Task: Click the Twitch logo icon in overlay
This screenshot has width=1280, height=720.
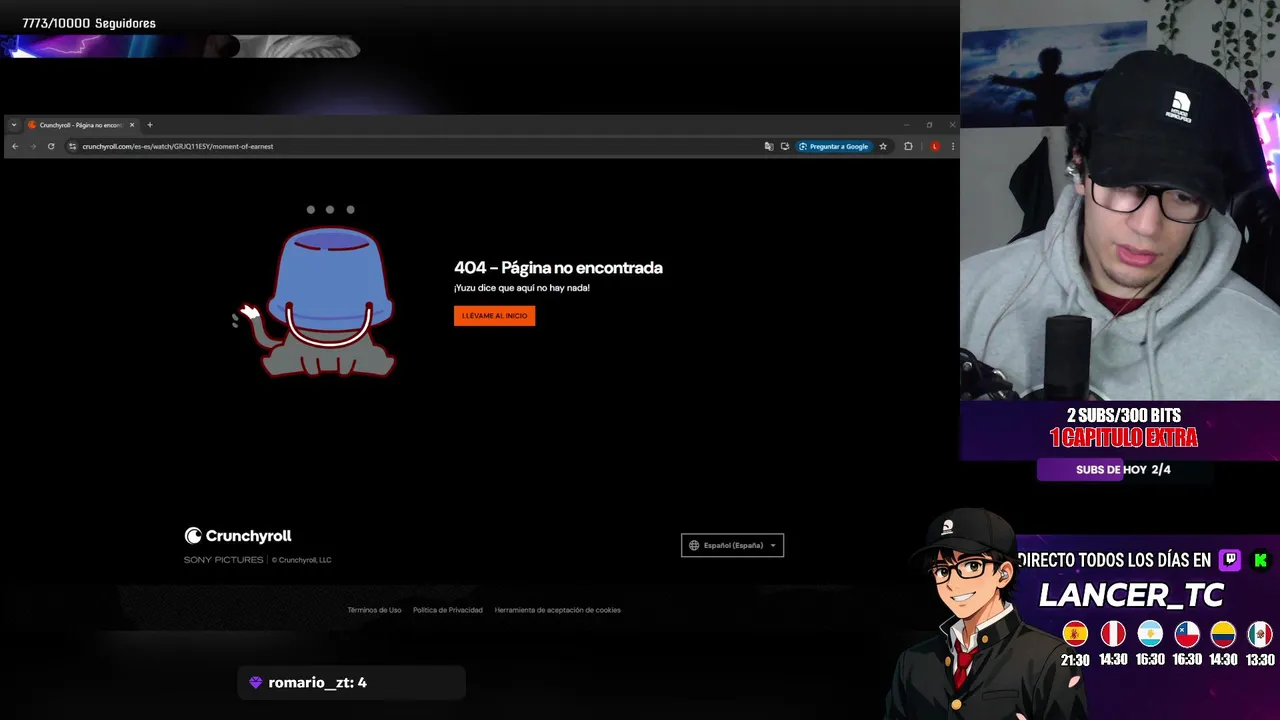Action: (1230, 560)
